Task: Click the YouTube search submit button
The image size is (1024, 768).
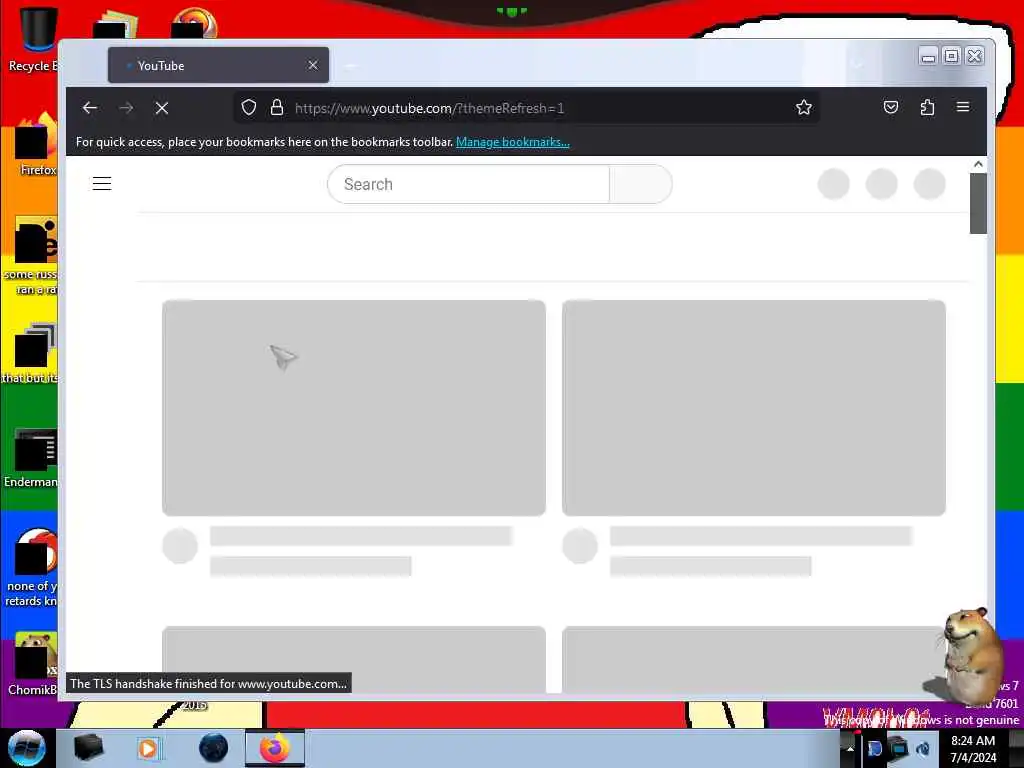Action: click(641, 184)
